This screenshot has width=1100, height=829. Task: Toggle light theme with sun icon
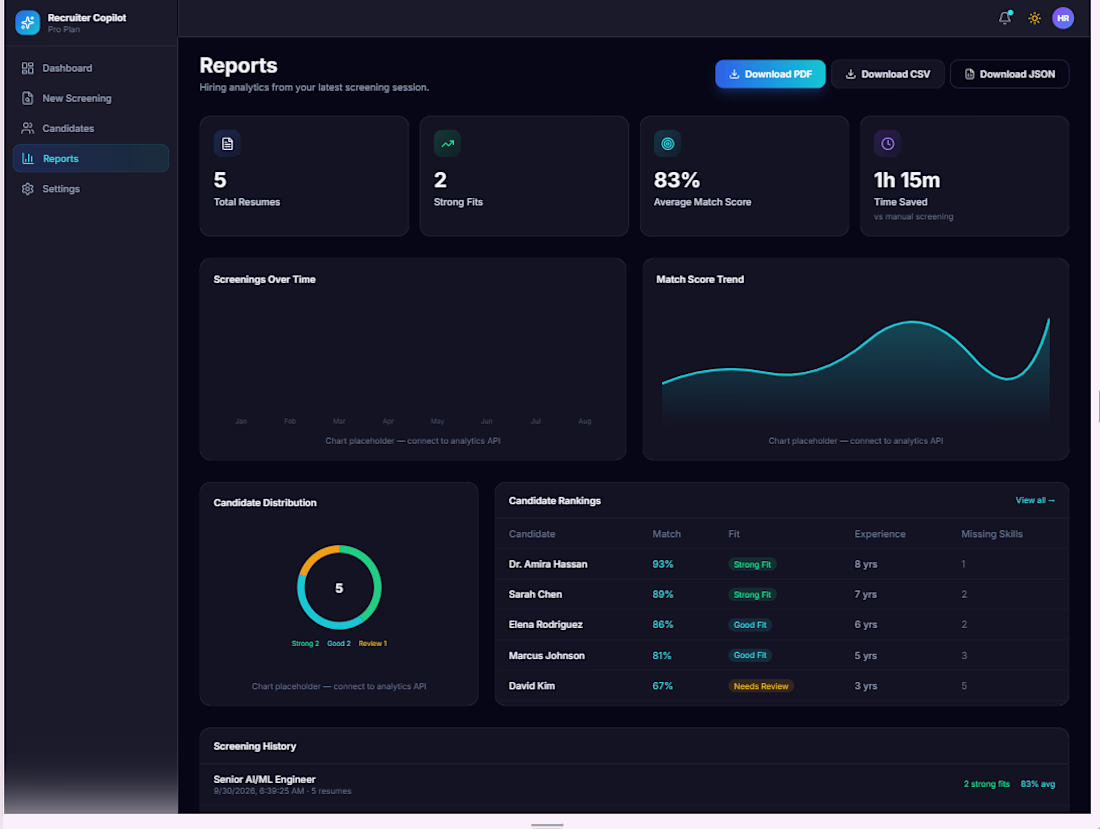(x=1034, y=18)
